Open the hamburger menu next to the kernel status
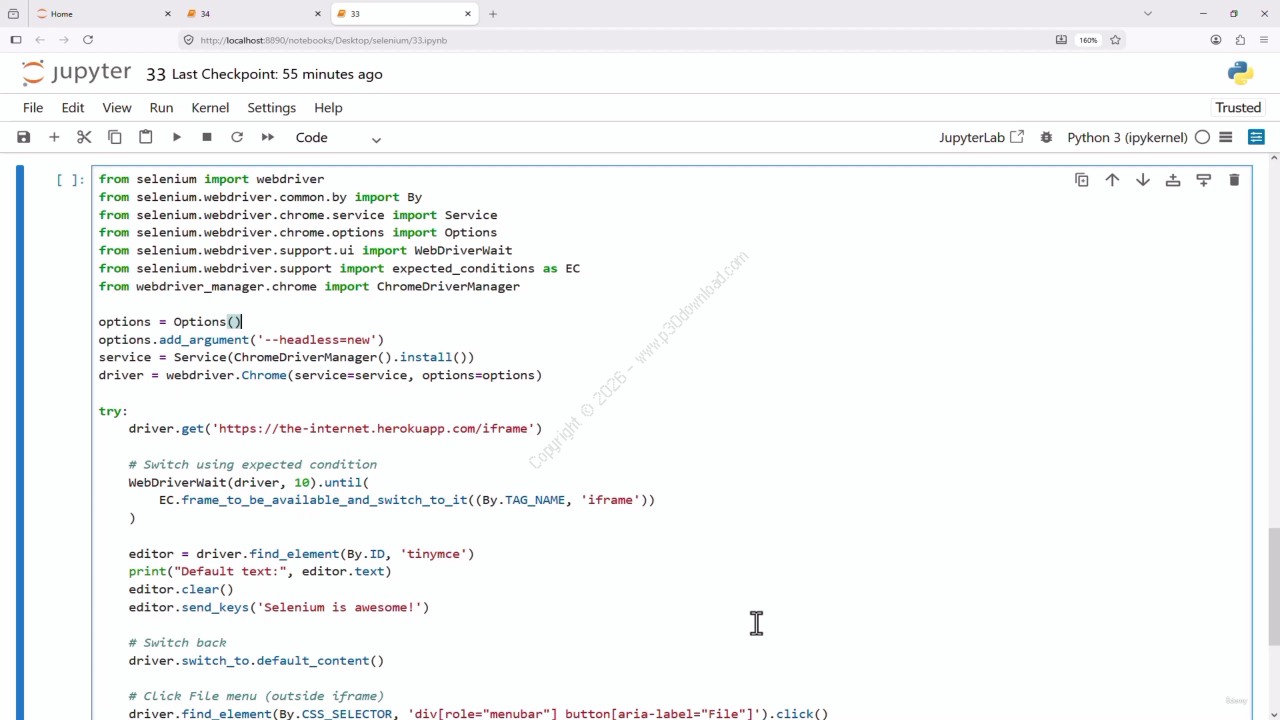Screen dimensions: 1280x720 1226,137
